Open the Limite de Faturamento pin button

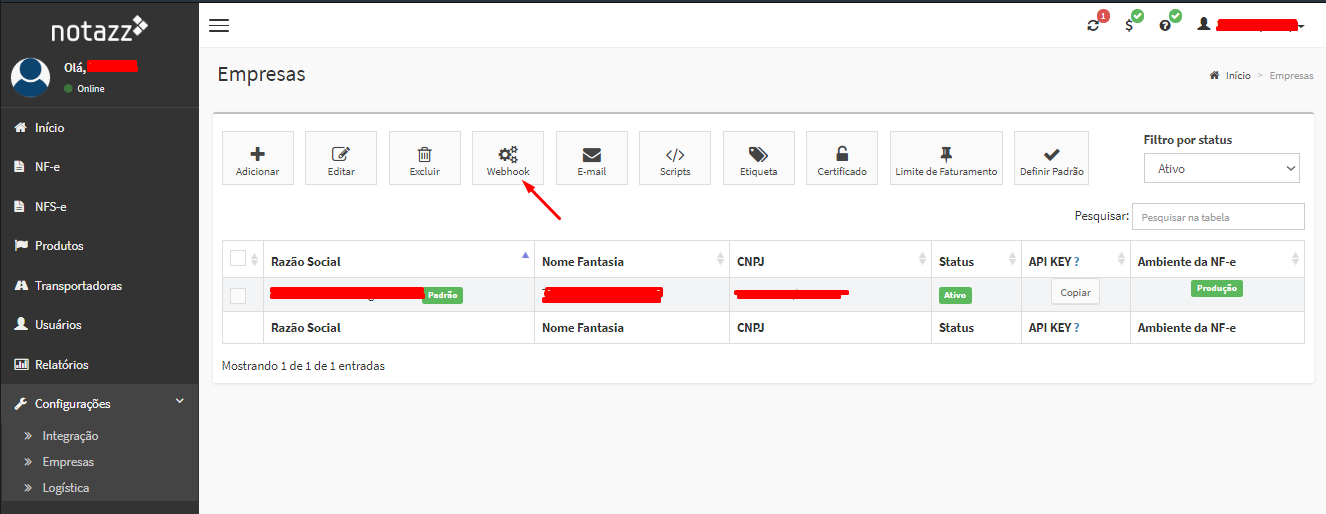pyautogui.click(x=946, y=158)
